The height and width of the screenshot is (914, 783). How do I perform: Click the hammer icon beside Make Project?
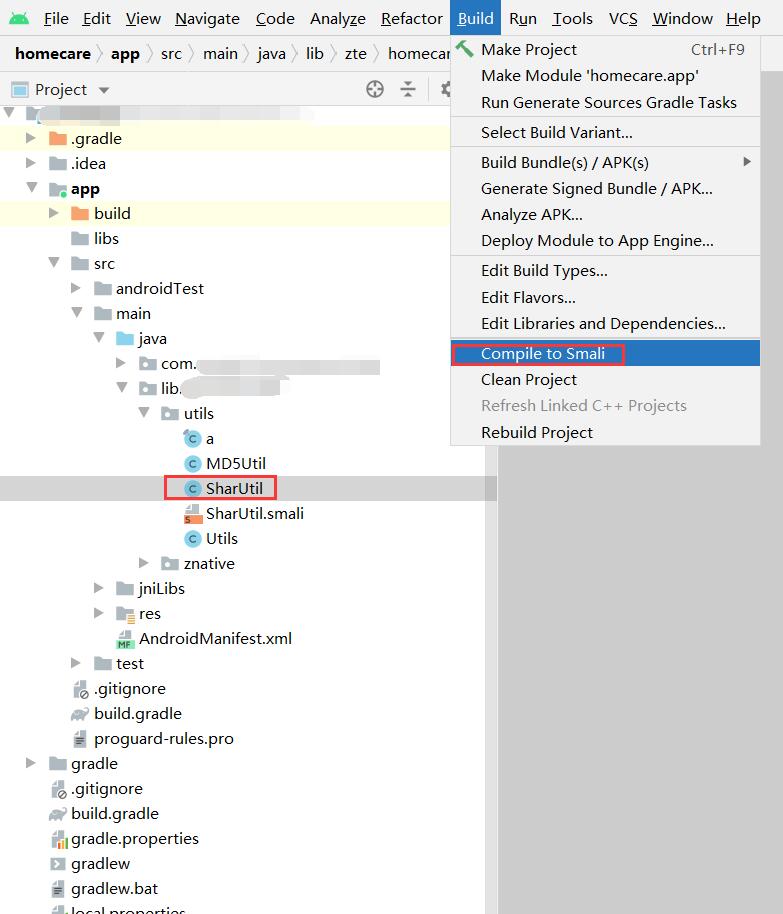pyautogui.click(x=464, y=49)
